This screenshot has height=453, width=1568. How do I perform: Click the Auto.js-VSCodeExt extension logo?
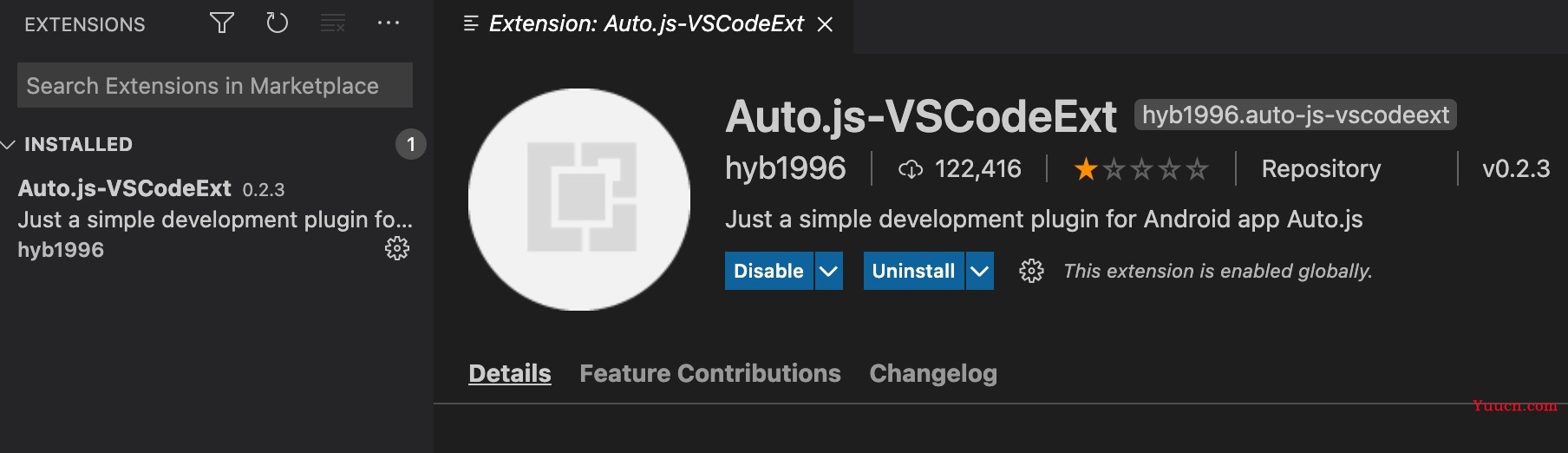(x=579, y=199)
